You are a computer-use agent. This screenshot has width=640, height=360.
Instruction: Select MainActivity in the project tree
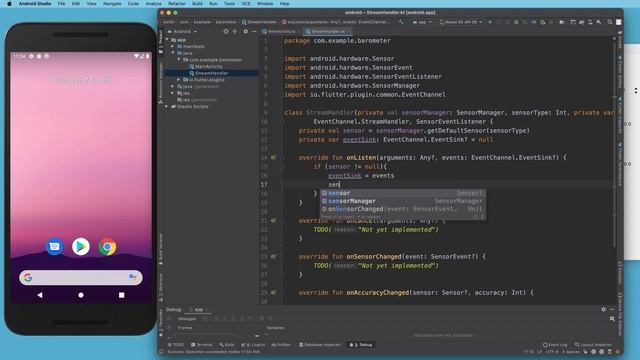click(206, 67)
